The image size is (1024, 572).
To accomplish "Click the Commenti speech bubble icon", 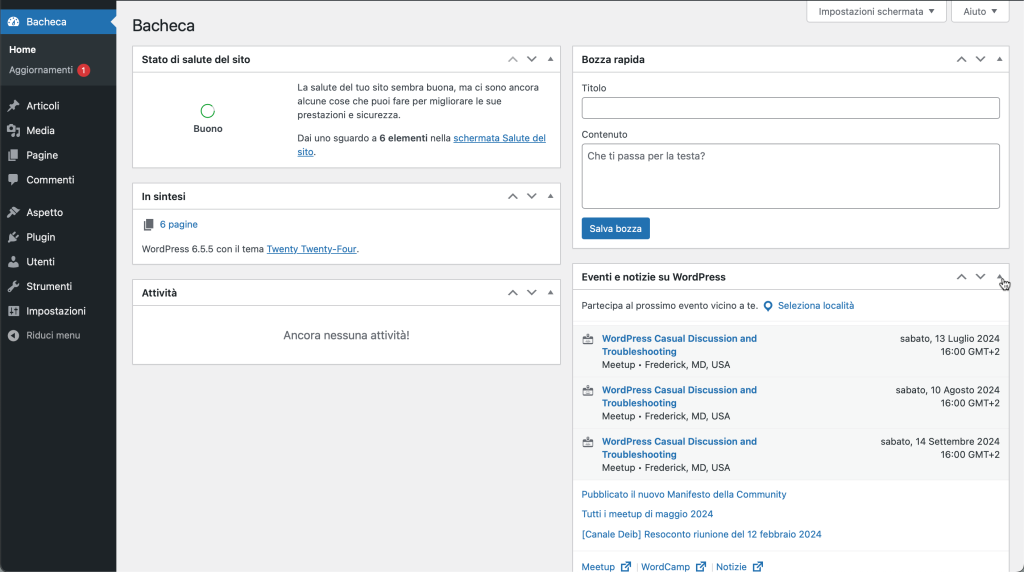I will 13,180.
